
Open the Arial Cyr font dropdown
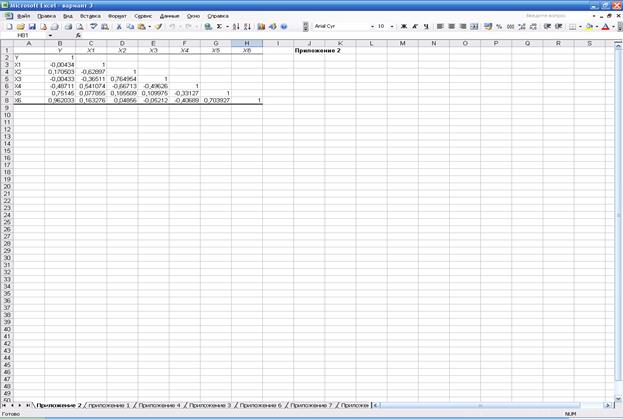(372, 26)
